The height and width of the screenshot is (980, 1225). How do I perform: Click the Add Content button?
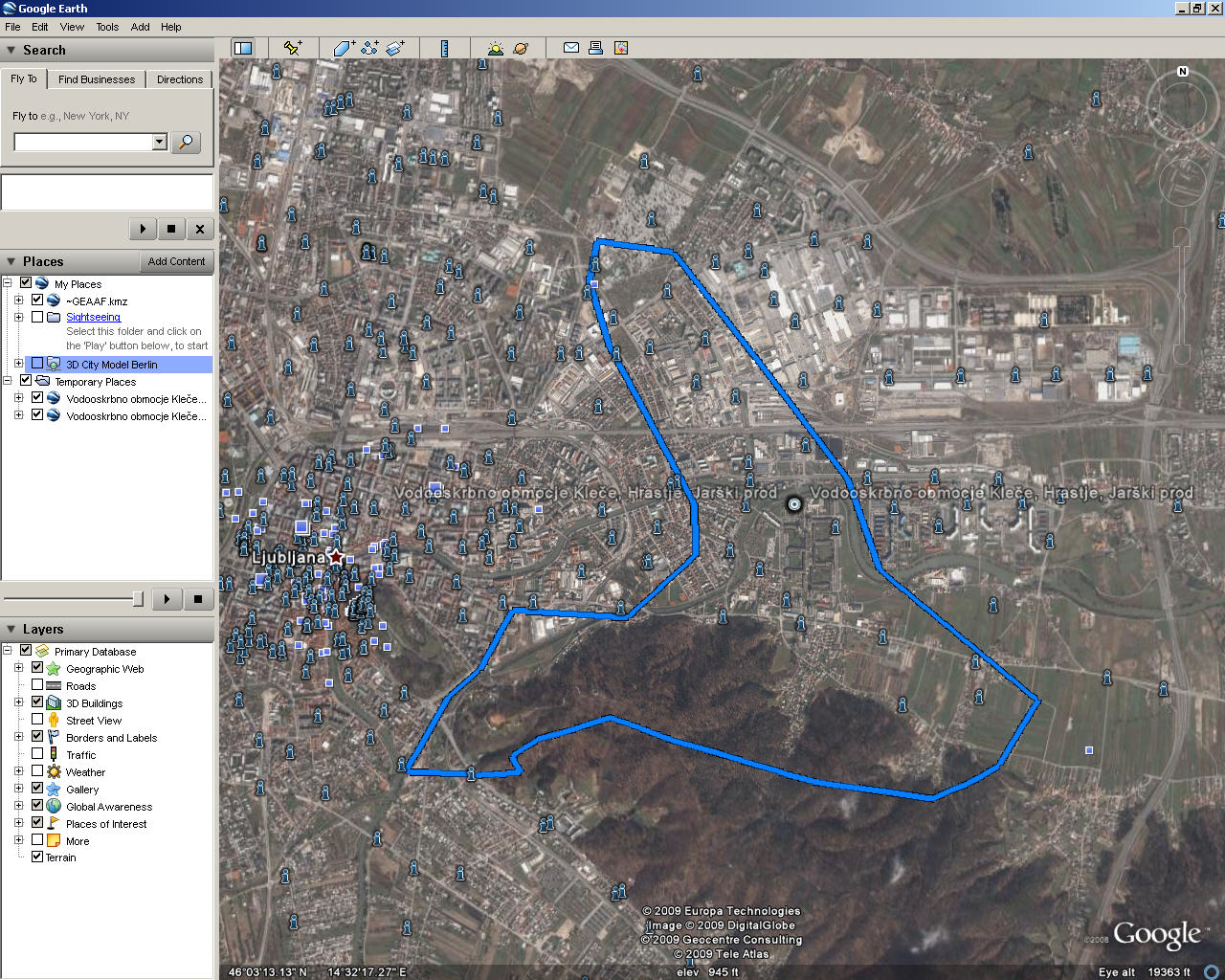click(176, 261)
